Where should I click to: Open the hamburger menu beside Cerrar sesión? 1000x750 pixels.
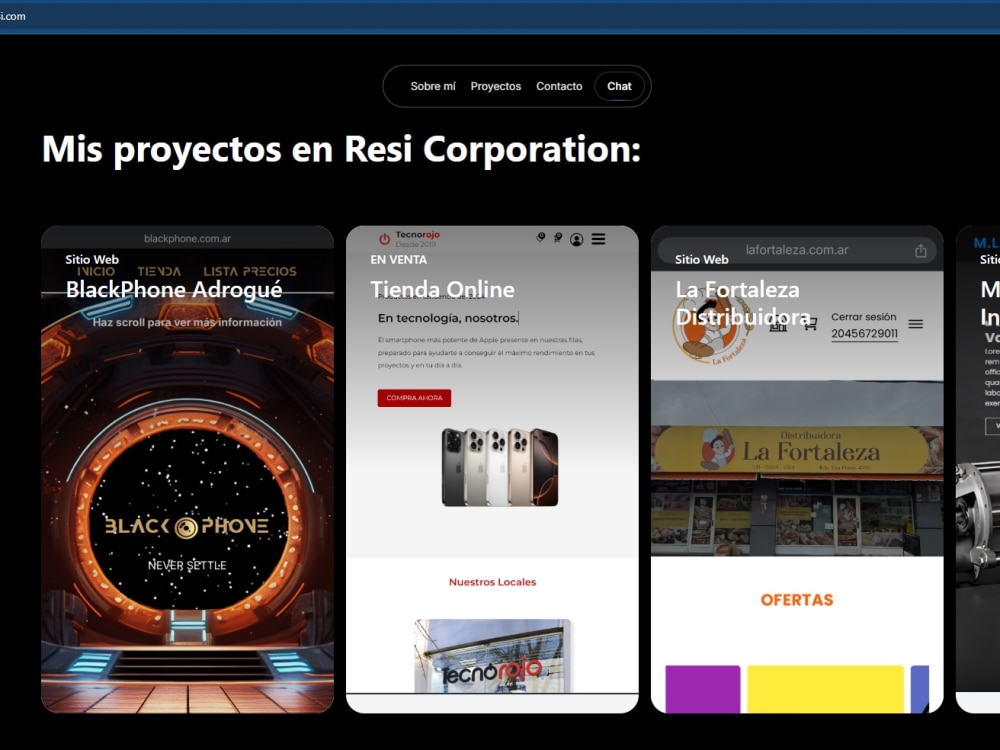tap(916, 324)
